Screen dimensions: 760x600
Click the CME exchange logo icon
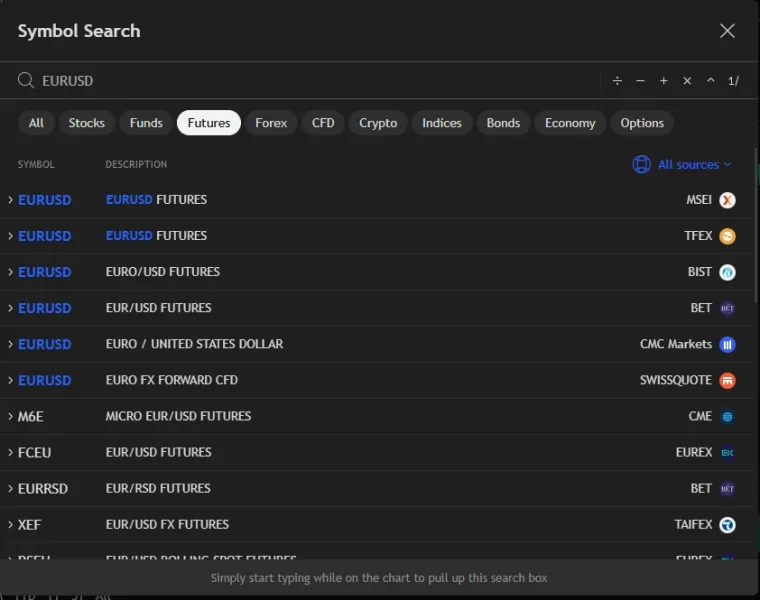click(x=727, y=416)
